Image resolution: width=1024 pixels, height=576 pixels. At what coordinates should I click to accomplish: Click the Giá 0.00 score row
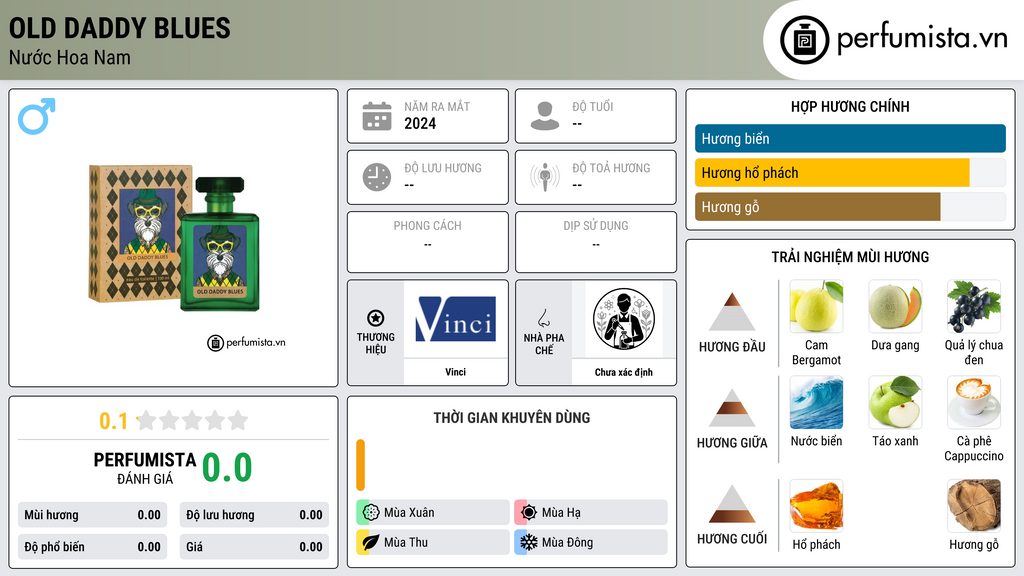[254, 547]
